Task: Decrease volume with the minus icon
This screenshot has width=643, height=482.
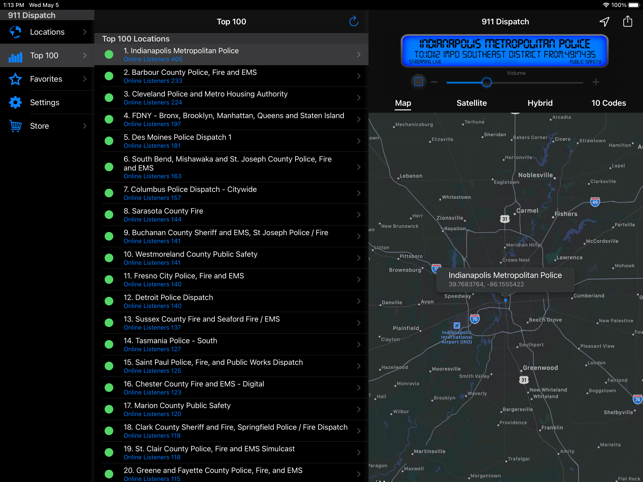Action: coord(434,82)
